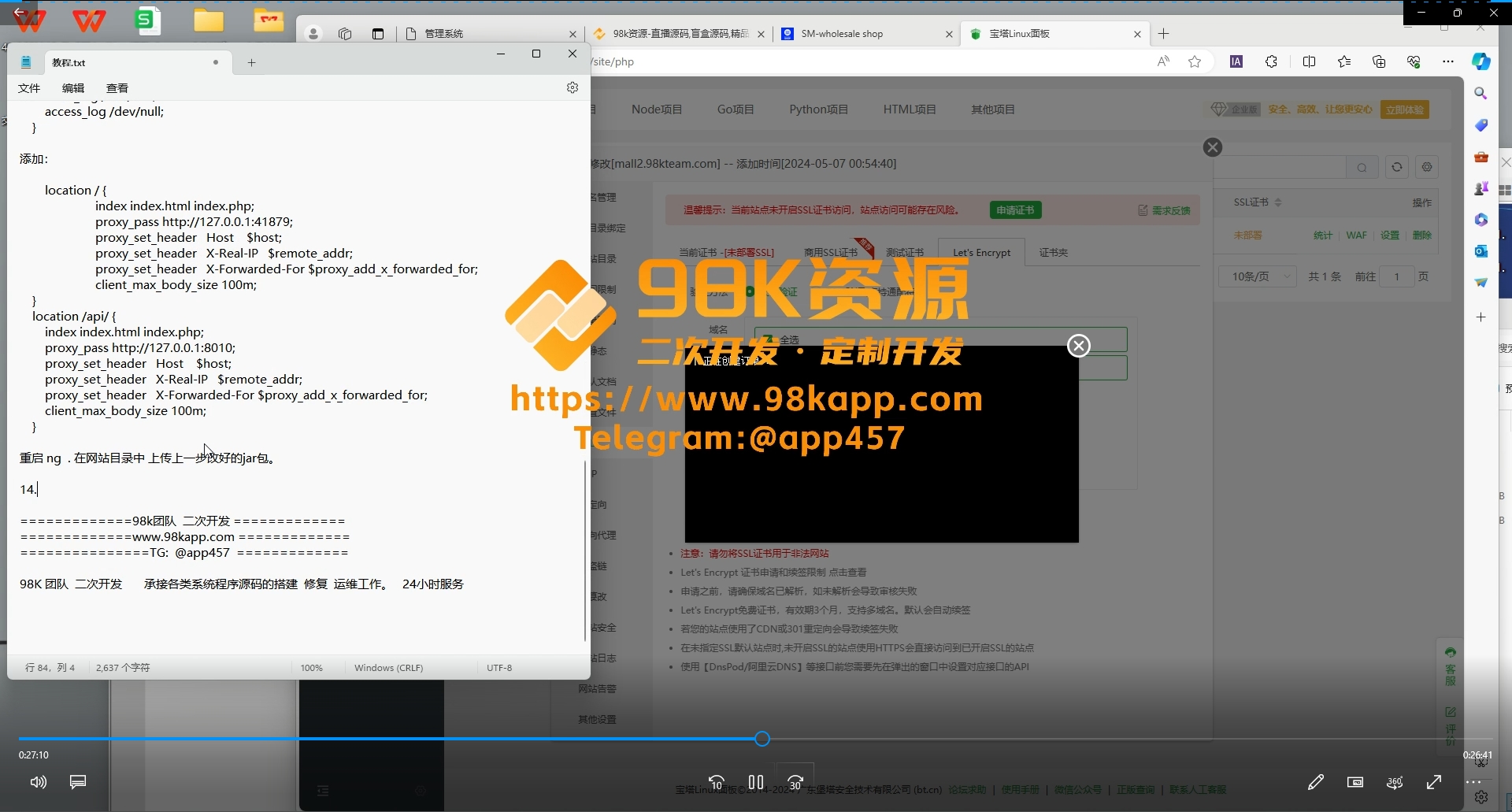Screen dimensions: 1512x812
Task: Open the 文件 menu in Notepad
Action: [x=29, y=88]
